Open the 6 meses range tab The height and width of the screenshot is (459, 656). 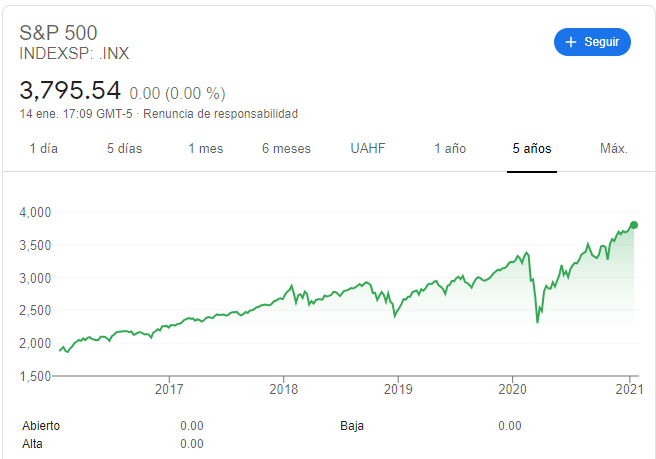286,149
